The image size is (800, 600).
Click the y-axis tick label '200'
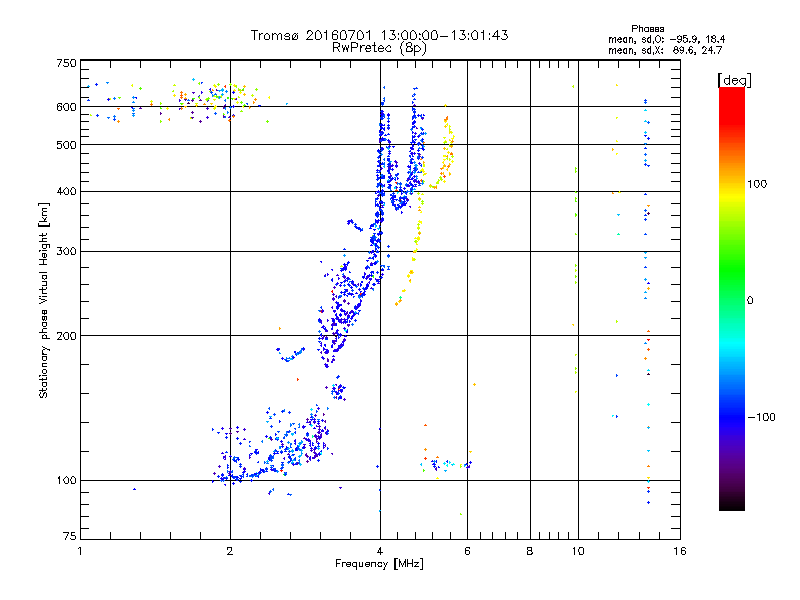pos(66,336)
